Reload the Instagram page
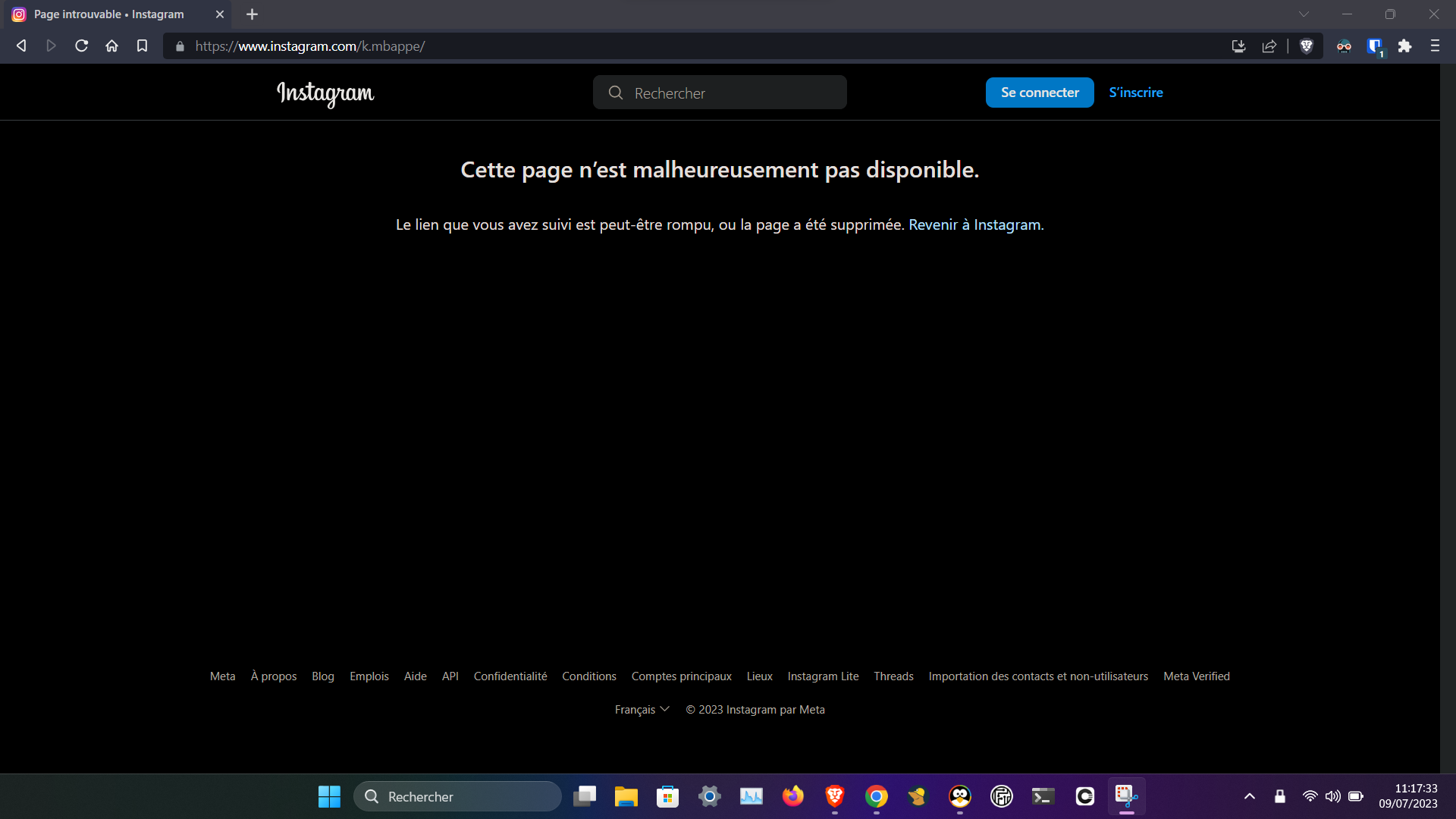 click(81, 46)
